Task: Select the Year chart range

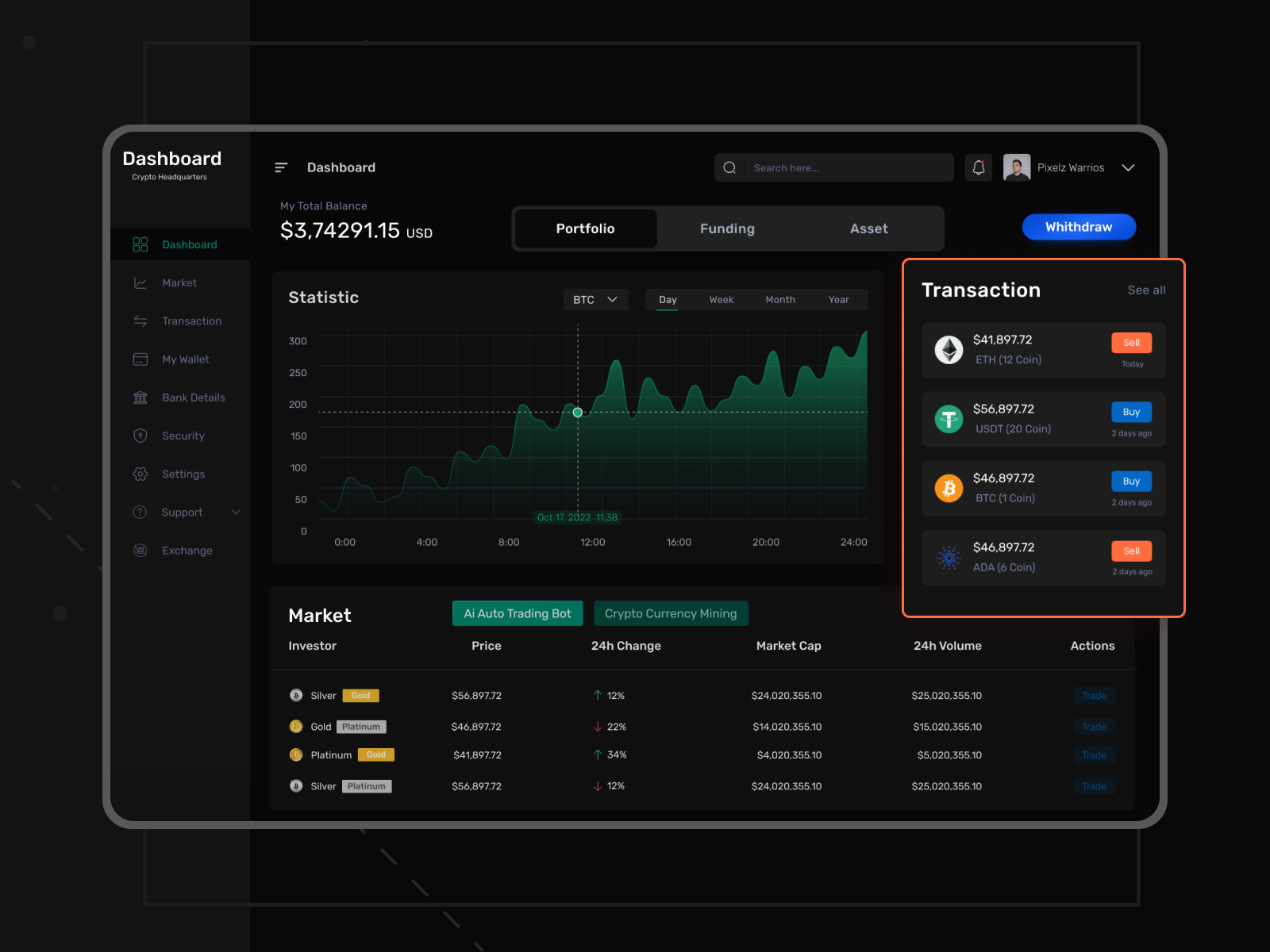Action: coord(838,300)
